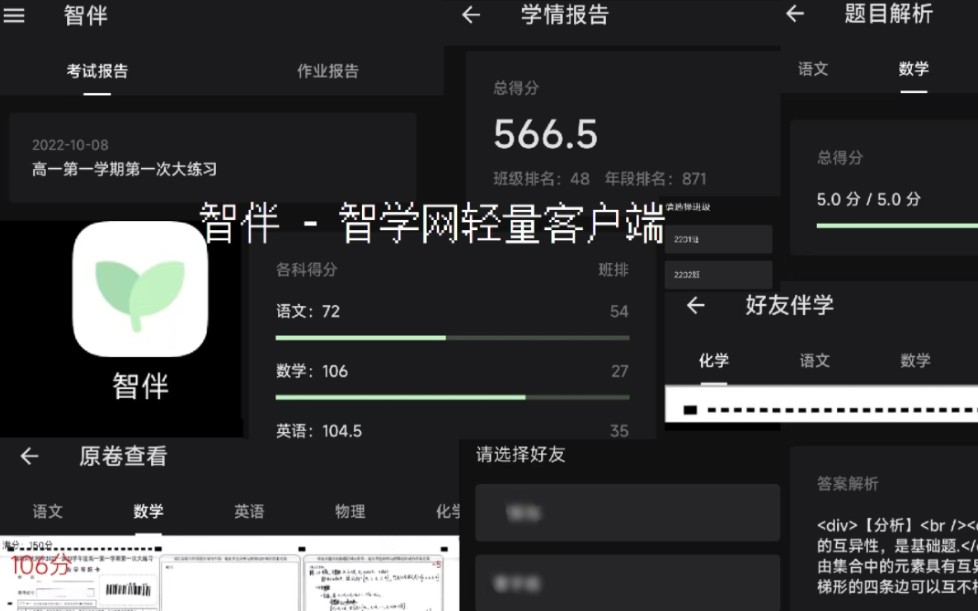Click the 年段排名: 871 text

point(656,179)
